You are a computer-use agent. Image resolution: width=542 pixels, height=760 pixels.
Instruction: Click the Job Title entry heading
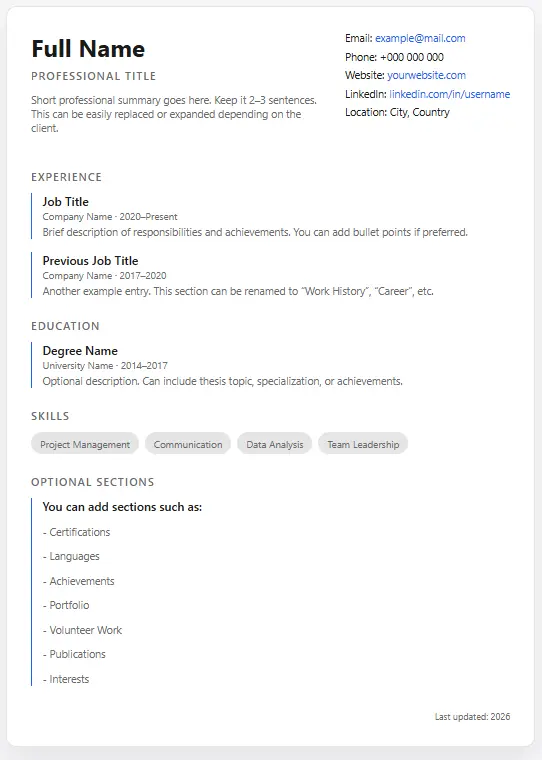[x=65, y=202]
